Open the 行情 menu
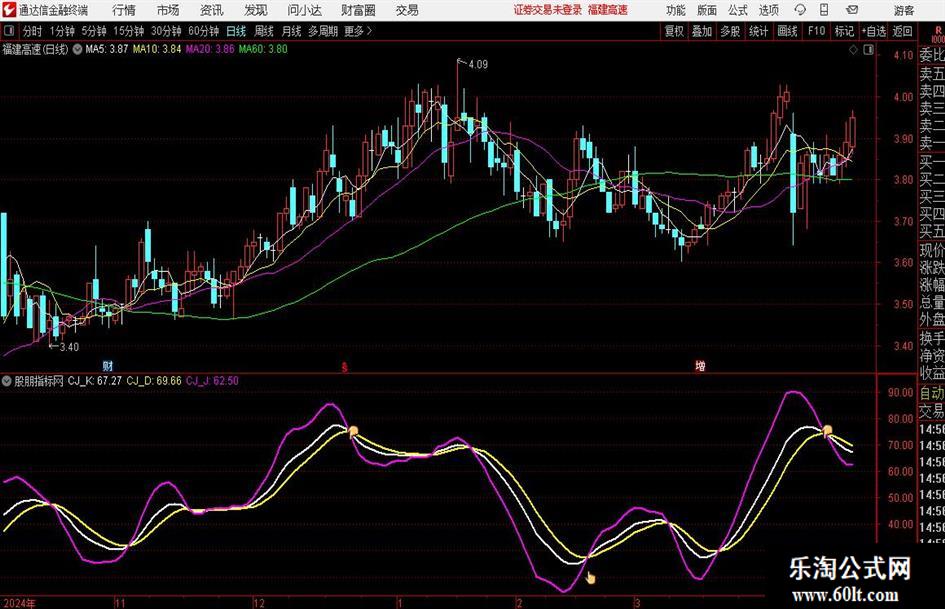Image resolution: width=945 pixels, height=609 pixels. pos(124,10)
